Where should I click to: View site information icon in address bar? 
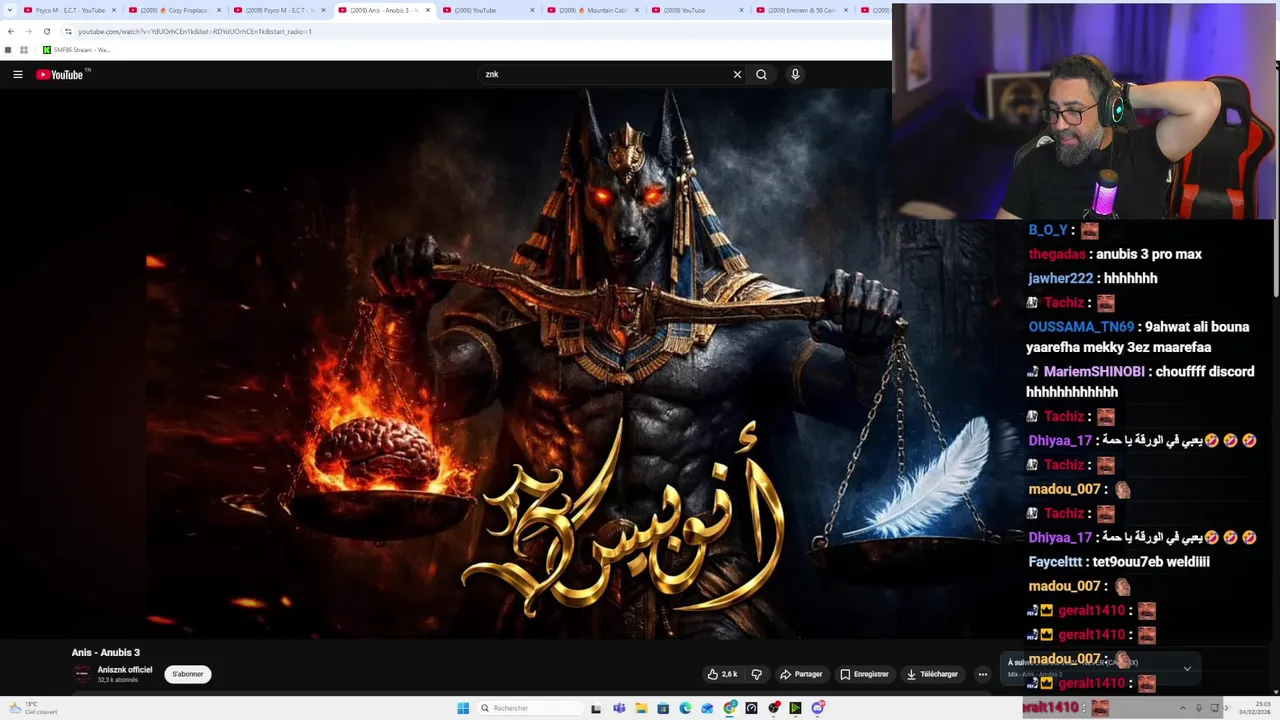[x=68, y=31]
